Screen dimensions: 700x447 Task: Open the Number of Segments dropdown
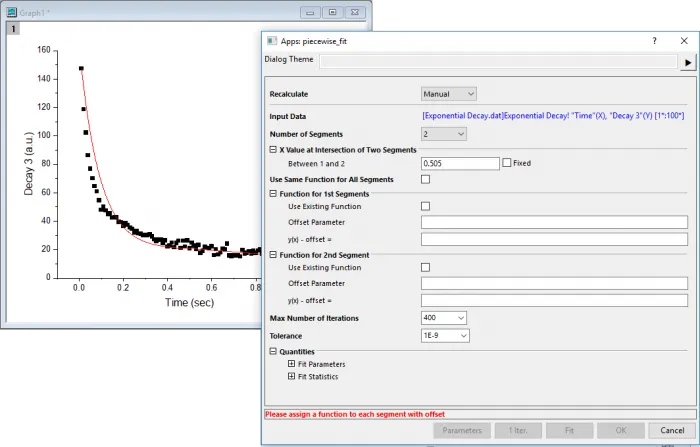444,134
